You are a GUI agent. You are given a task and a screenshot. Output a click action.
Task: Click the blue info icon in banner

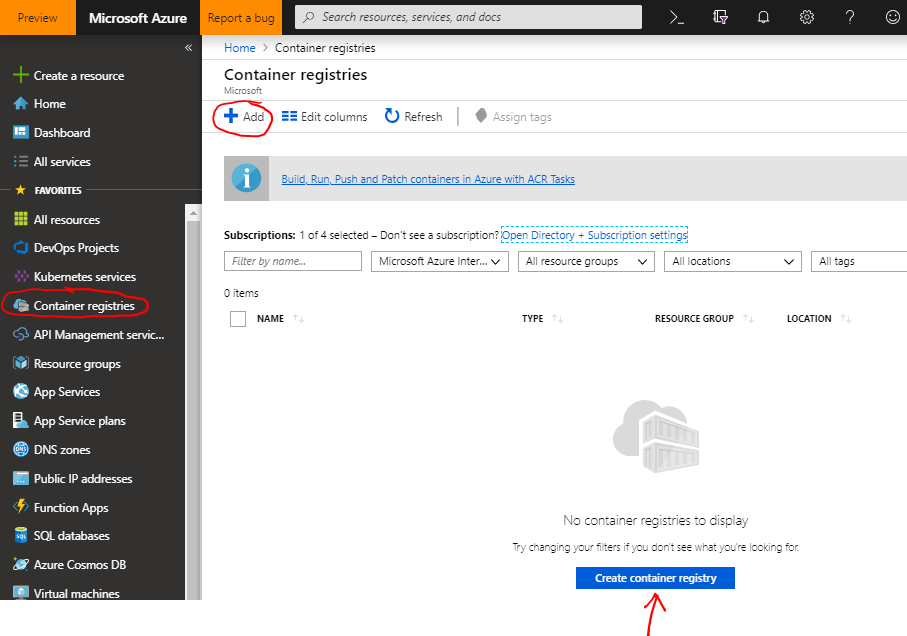[246, 178]
